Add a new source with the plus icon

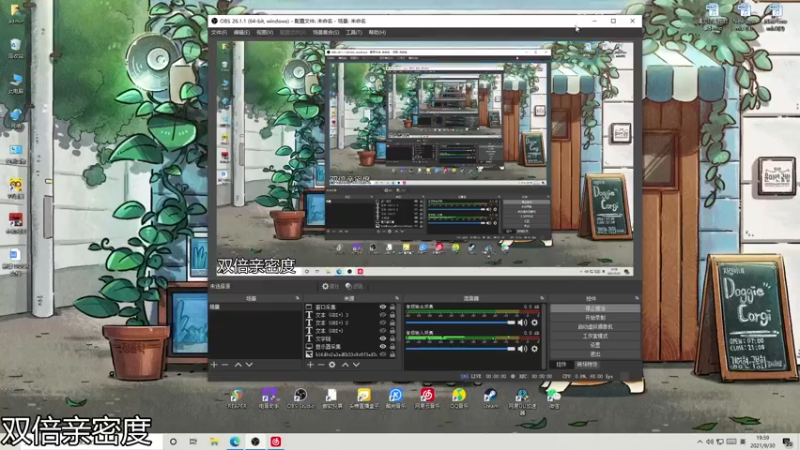(310, 365)
